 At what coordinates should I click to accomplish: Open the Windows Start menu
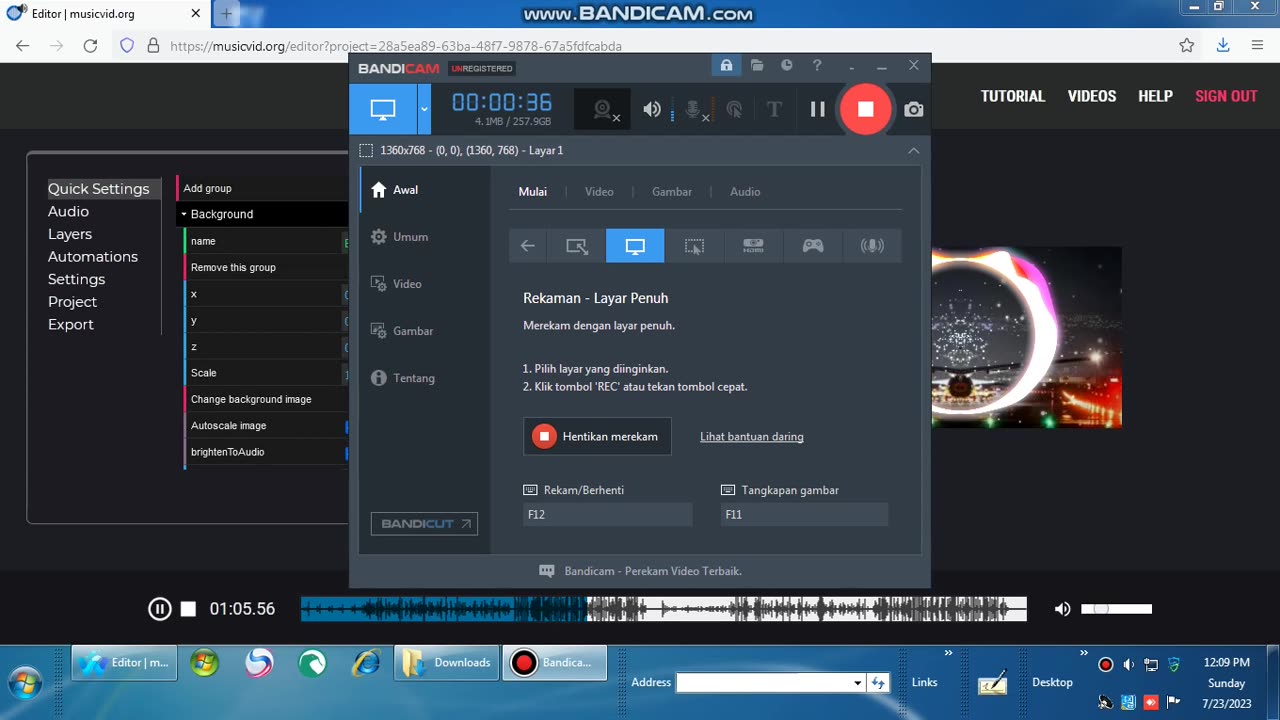tap(25, 684)
